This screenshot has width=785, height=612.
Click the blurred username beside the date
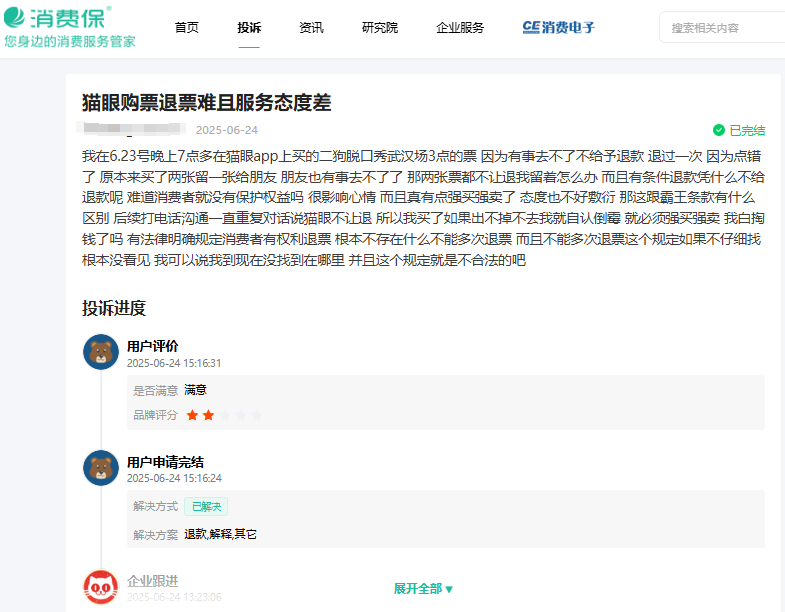(x=132, y=129)
